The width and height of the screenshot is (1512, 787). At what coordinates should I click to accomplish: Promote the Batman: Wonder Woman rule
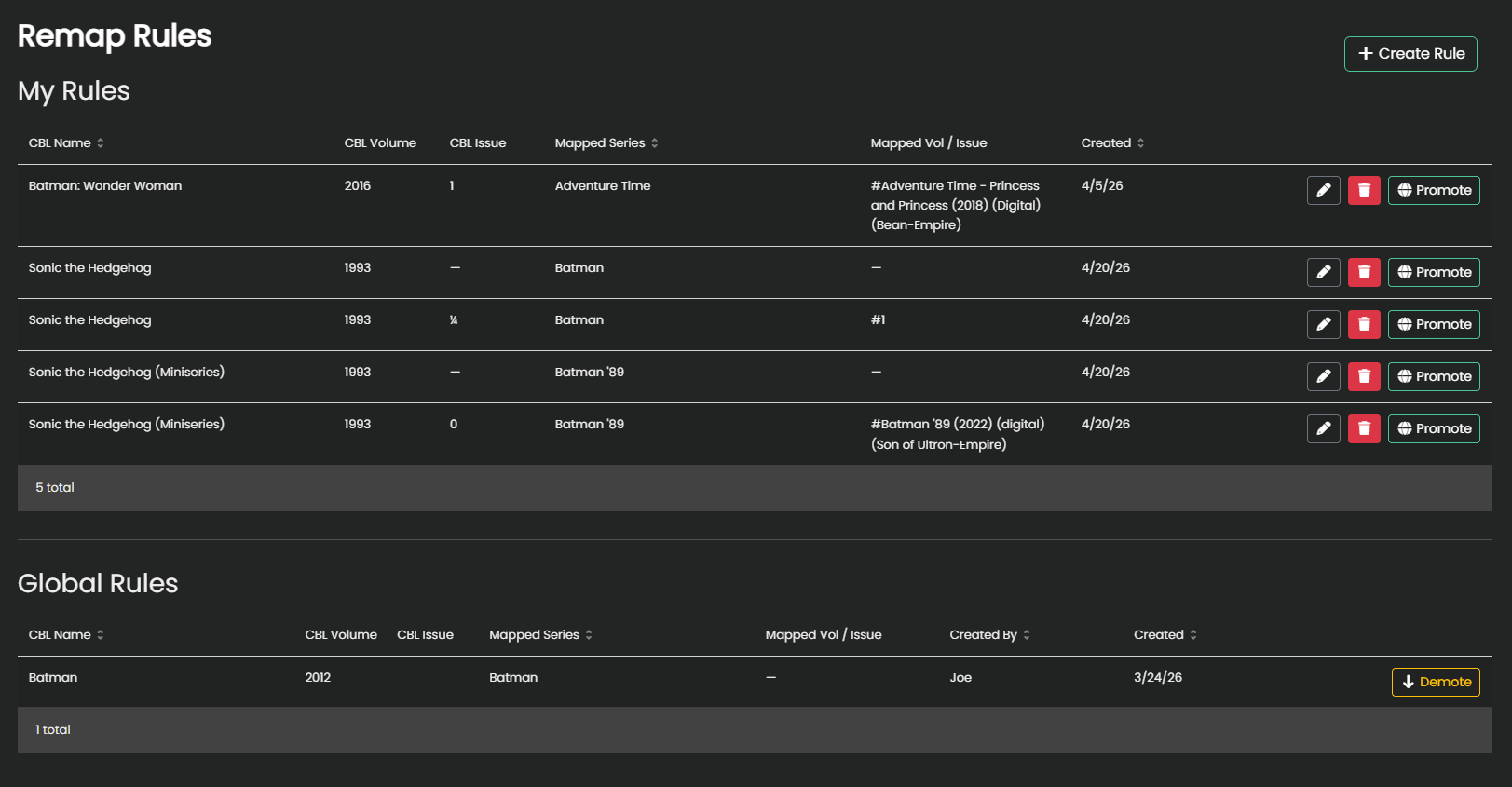(1434, 190)
